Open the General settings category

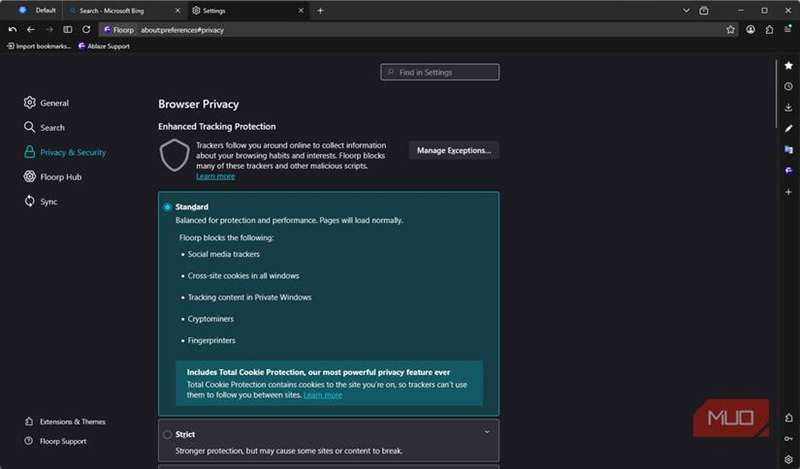tap(54, 103)
